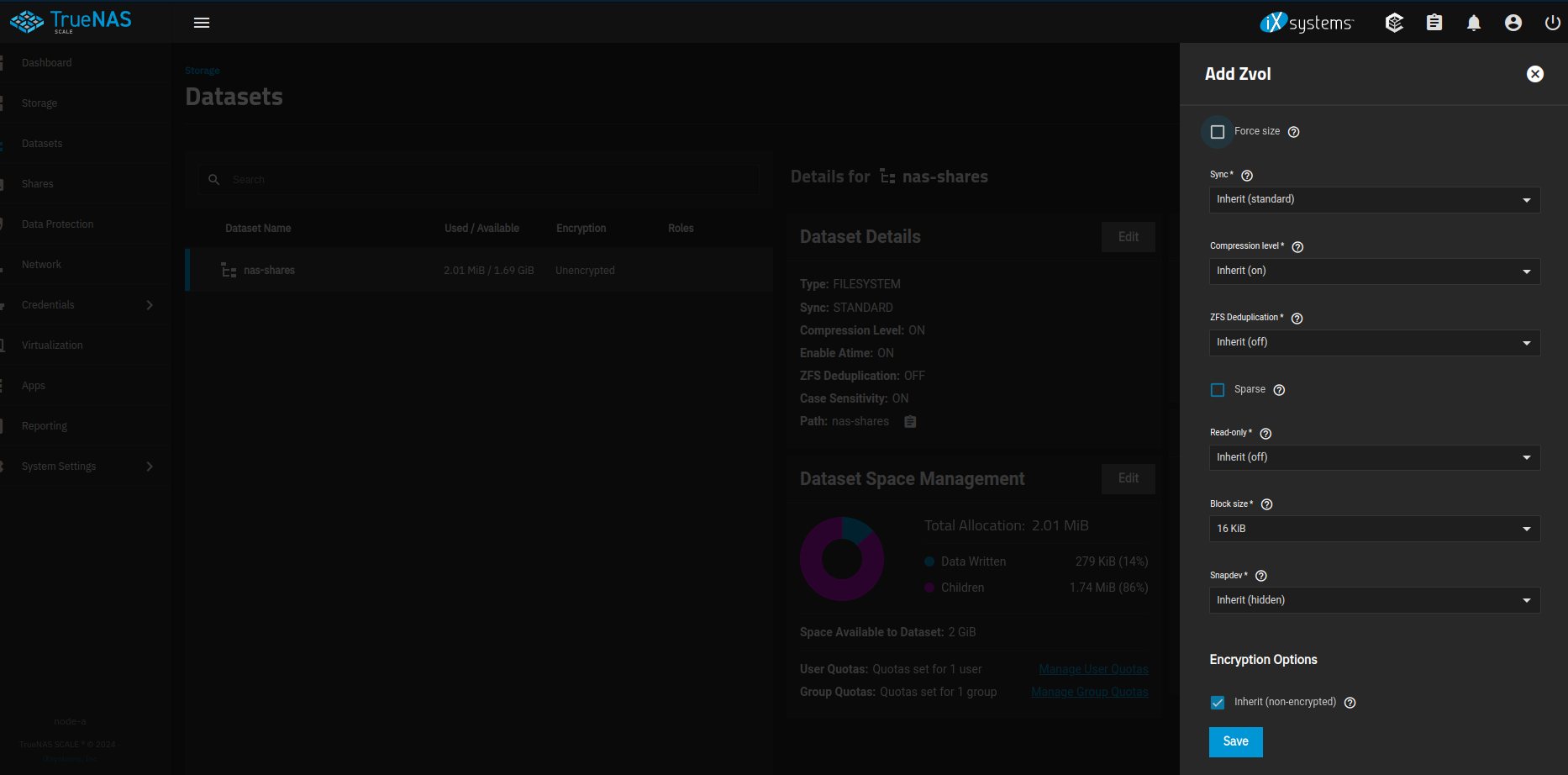Open the Snapdev Inherit (hidden) dropdown
The width and height of the screenshot is (1568, 775).
click(1374, 600)
